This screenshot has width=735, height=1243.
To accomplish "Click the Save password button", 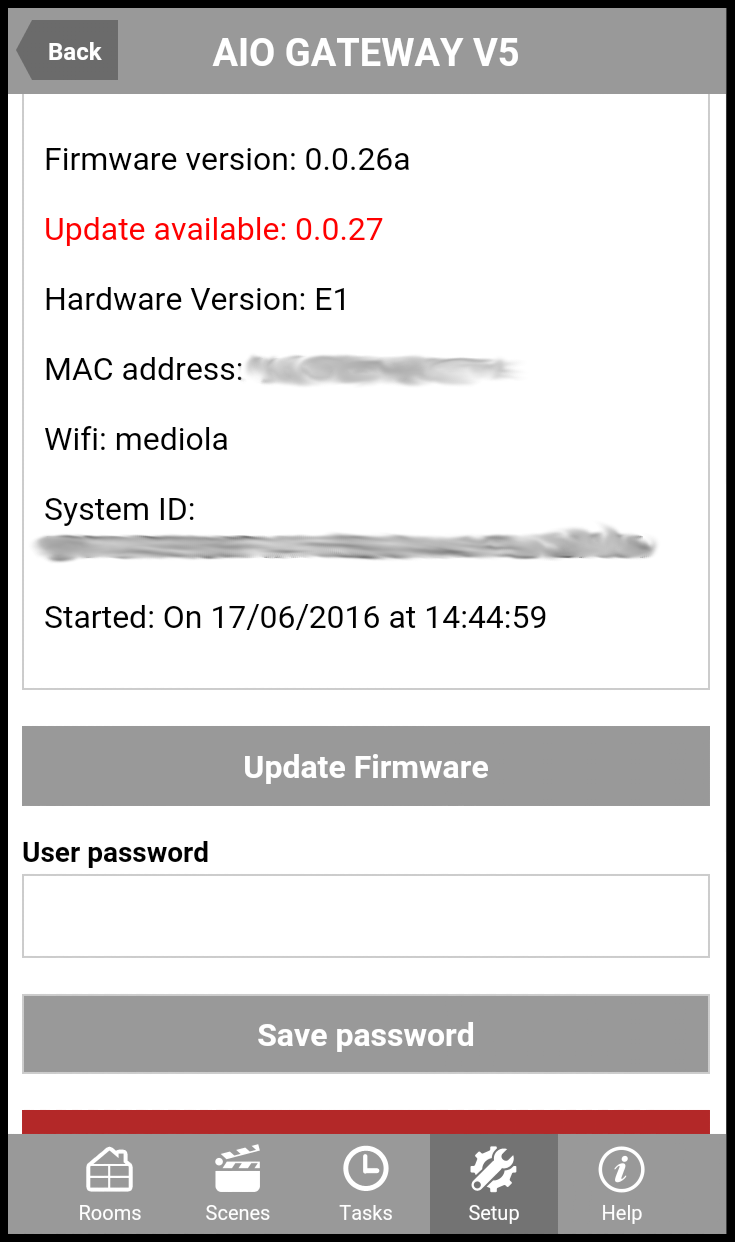I will (x=366, y=1034).
